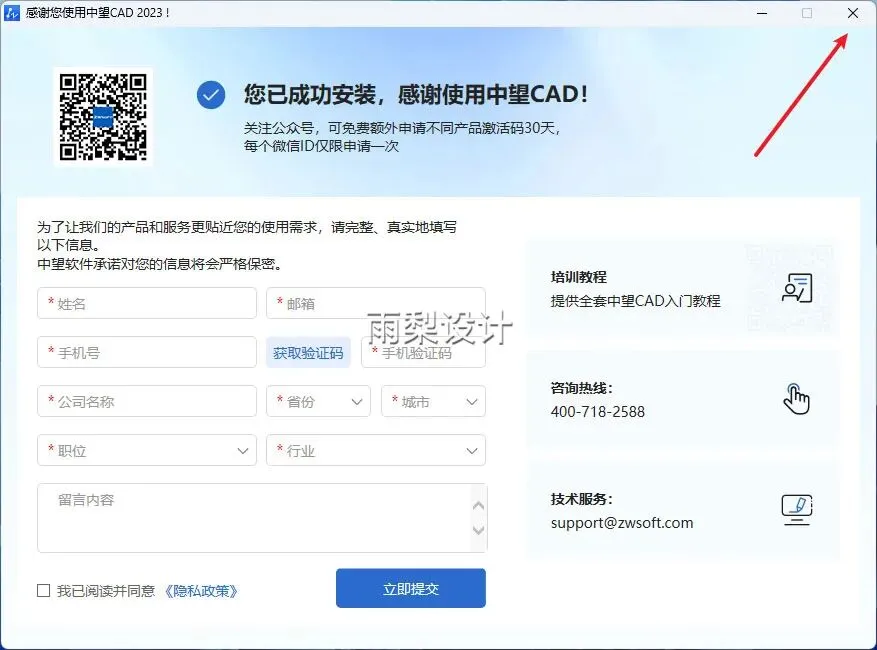Screen dimensions: 877x650
Task: Click the hotline hand pointer icon
Action: tap(796, 398)
